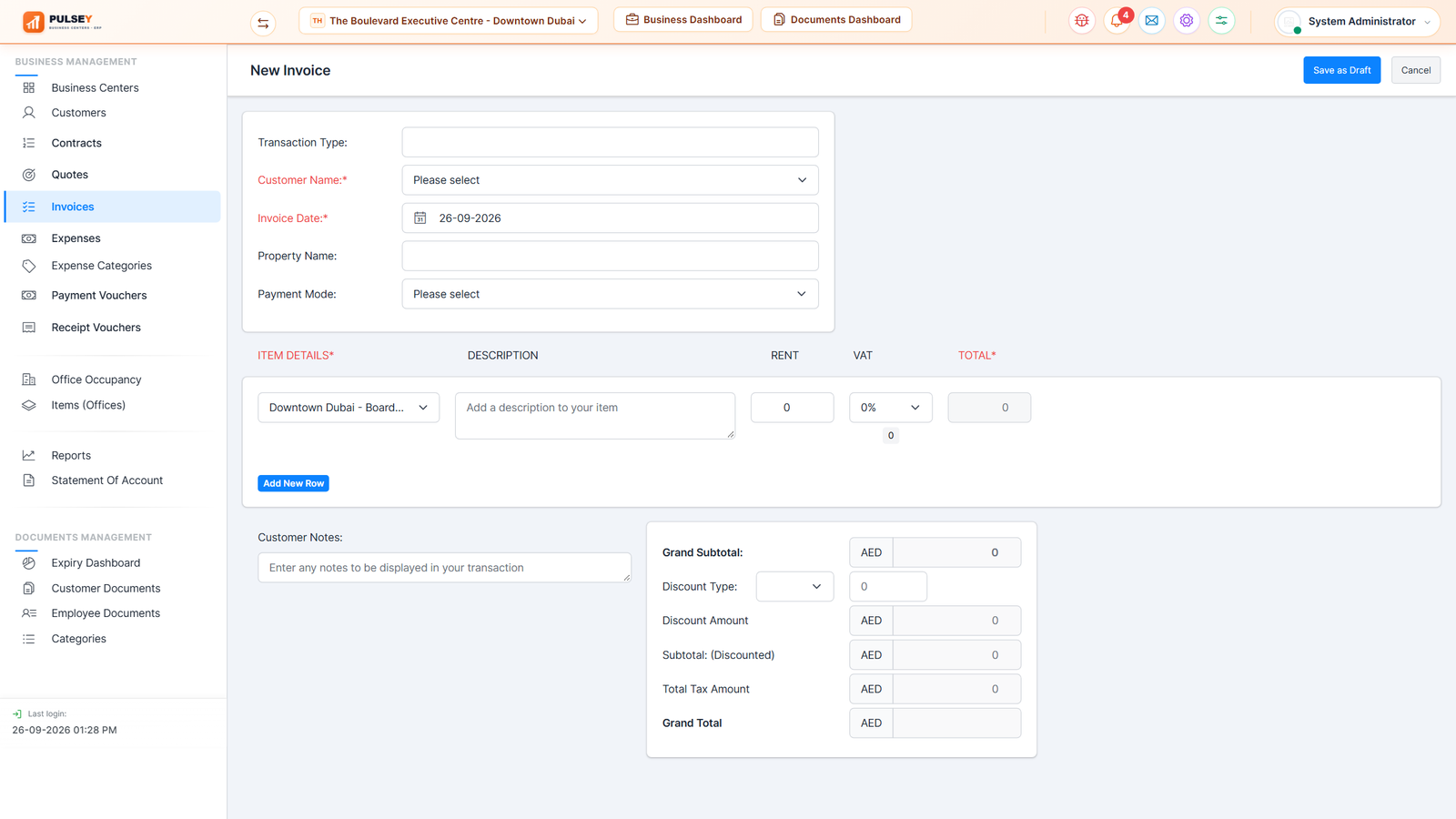Click Add New Row button
The width and height of the screenshot is (1456, 819).
(x=293, y=483)
